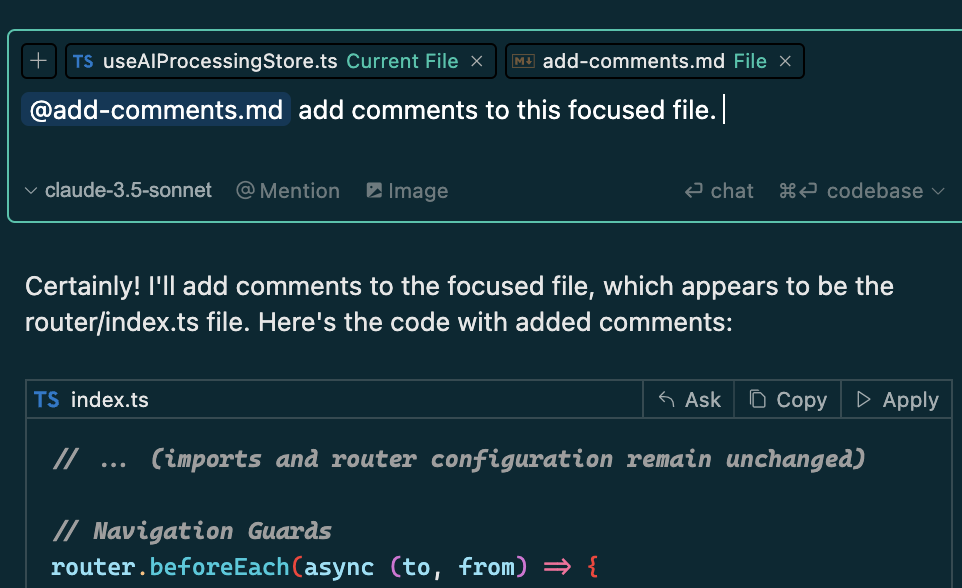This screenshot has height=588, width=962.
Task: Click the TypeScript icon on useAIProcessingStore.ts chip
Action: click(x=84, y=61)
